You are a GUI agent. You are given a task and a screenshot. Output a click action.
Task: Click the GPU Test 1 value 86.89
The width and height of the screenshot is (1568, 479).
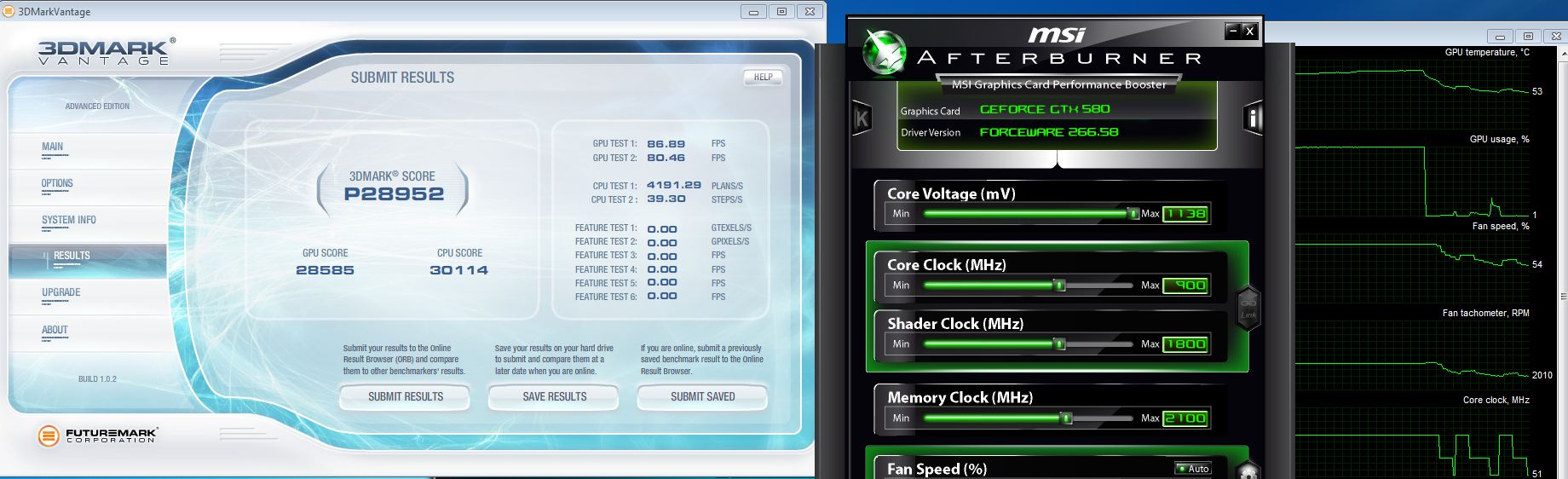(x=666, y=144)
